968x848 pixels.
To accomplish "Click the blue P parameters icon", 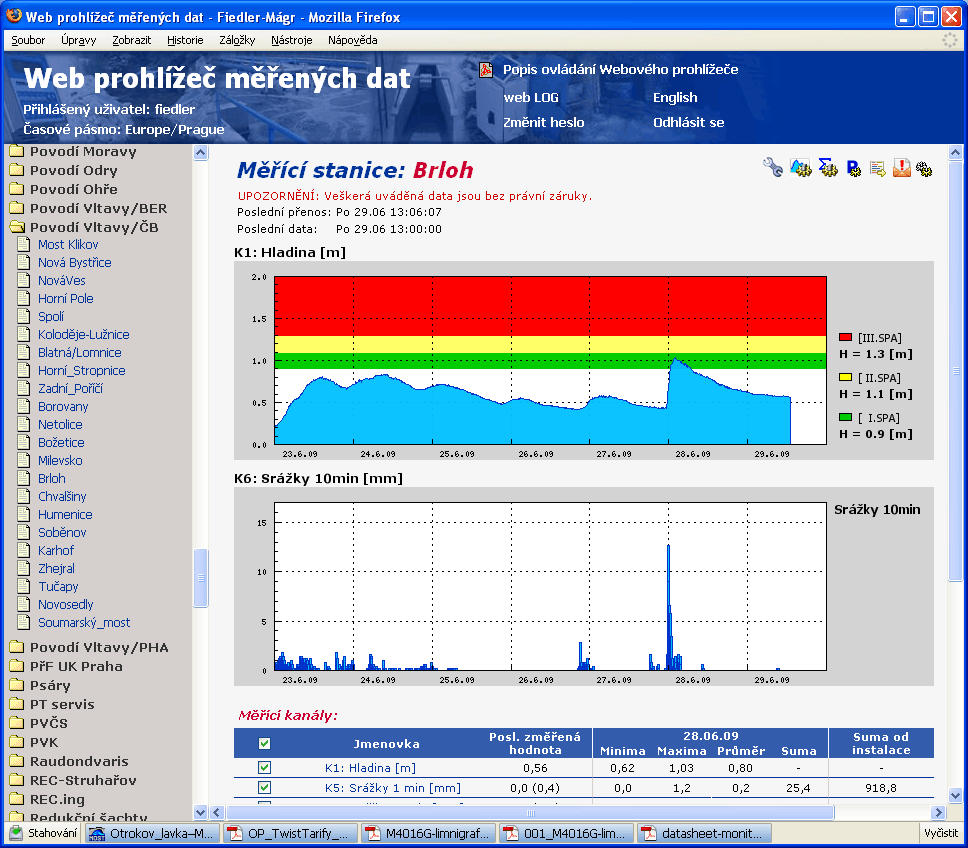I will coord(853,168).
